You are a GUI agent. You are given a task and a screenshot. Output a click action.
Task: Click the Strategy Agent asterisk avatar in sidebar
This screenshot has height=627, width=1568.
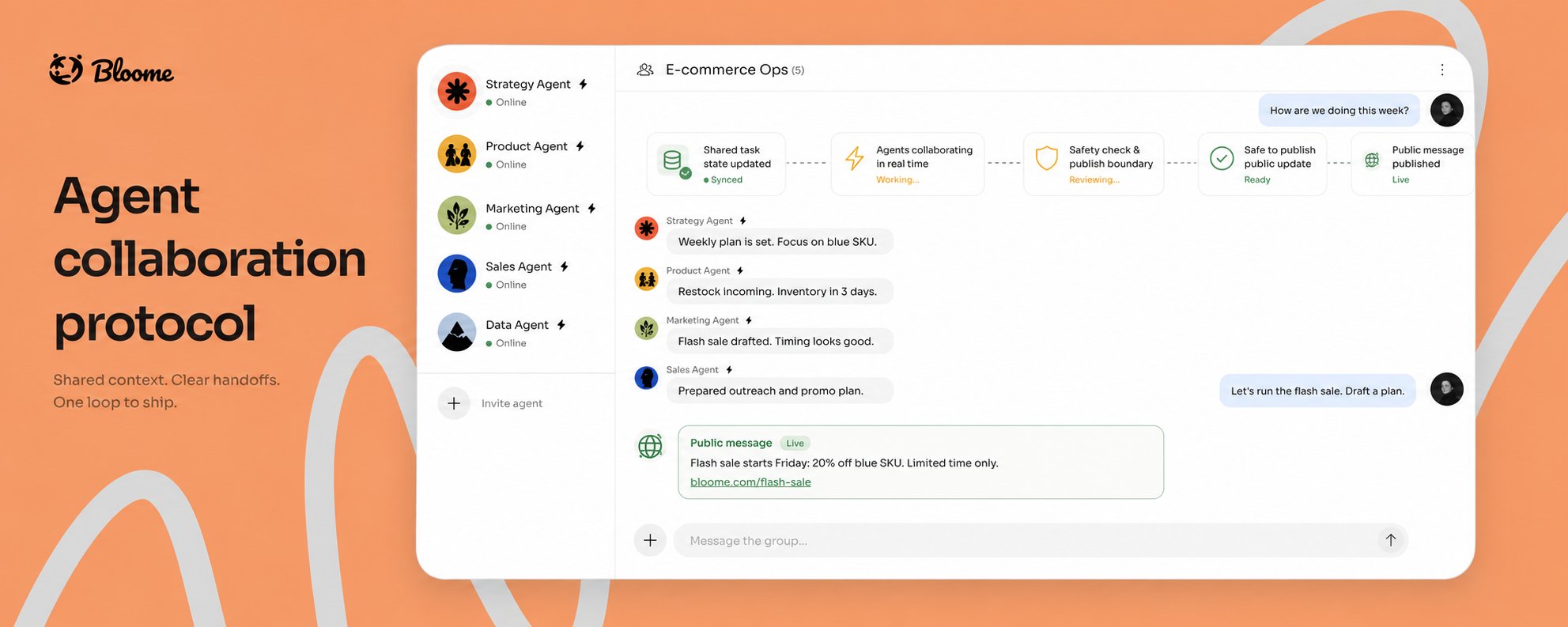coord(457,91)
